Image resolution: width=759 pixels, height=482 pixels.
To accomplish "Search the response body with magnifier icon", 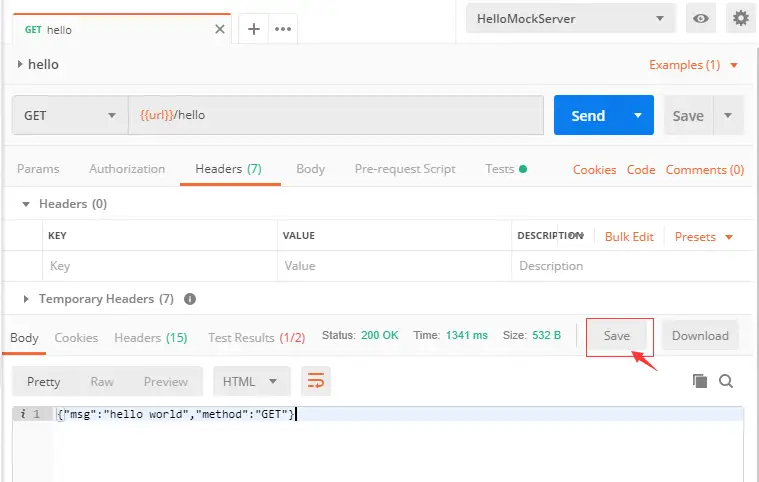I will pos(726,381).
